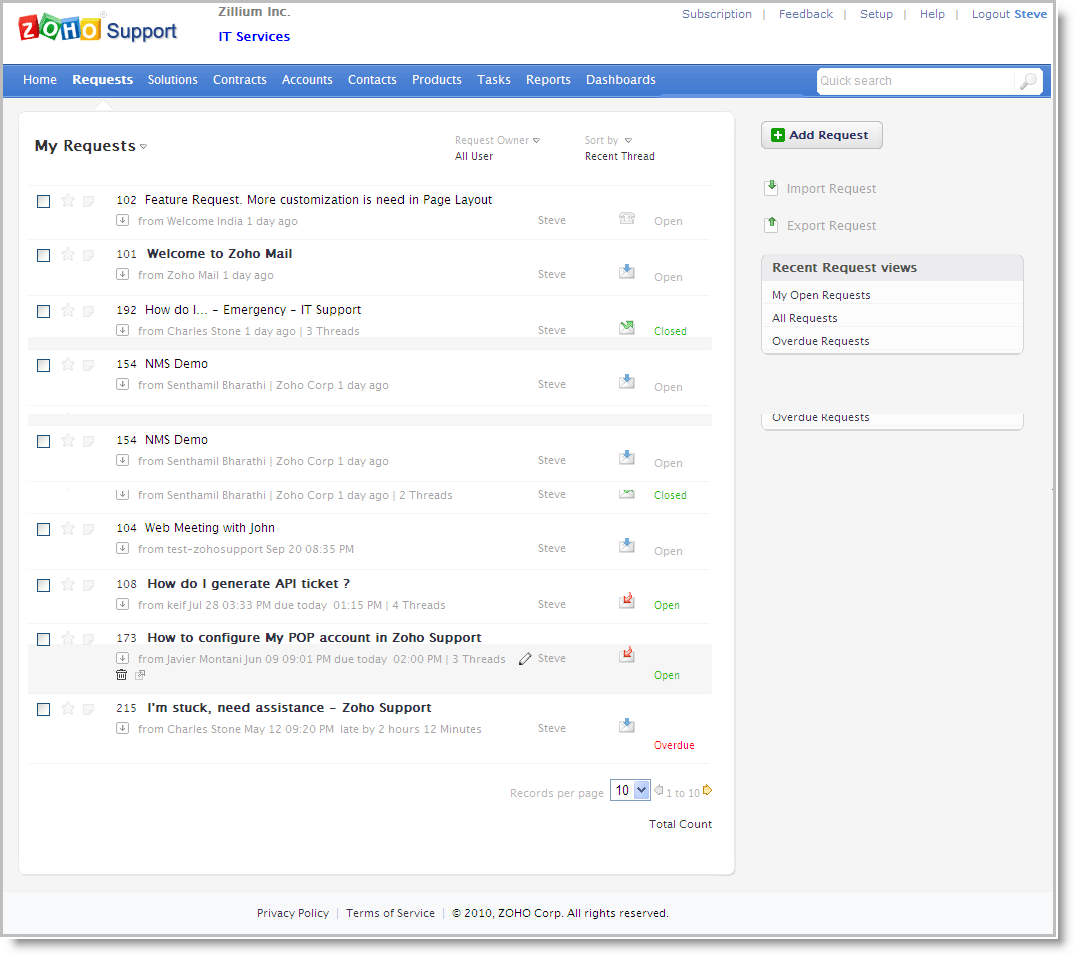1074x955 pixels.
Task: Open Overdue Requests in Recent Request views
Action: click(x=821, y=341)
